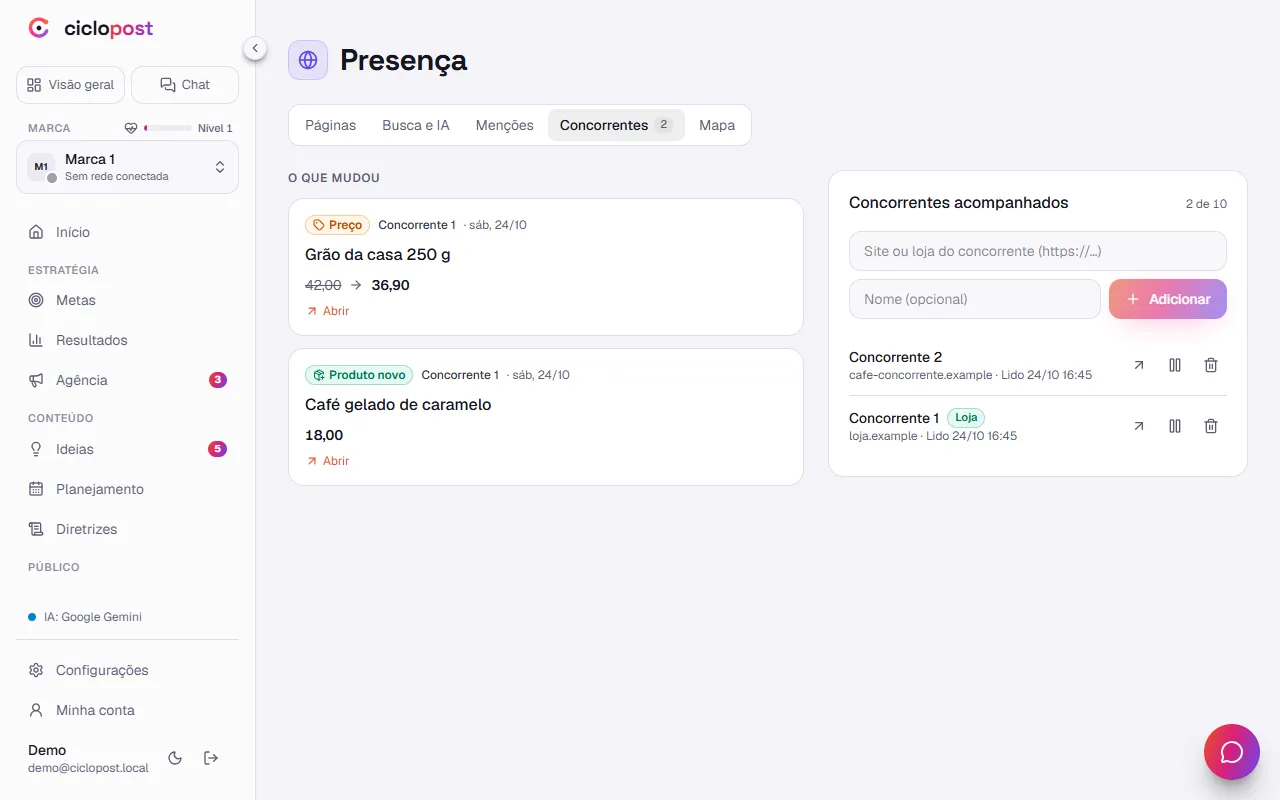The width and height of the screenshot is (1280, 800).
Task: Collapse the sidebar with chevron button
Action: 255,48
